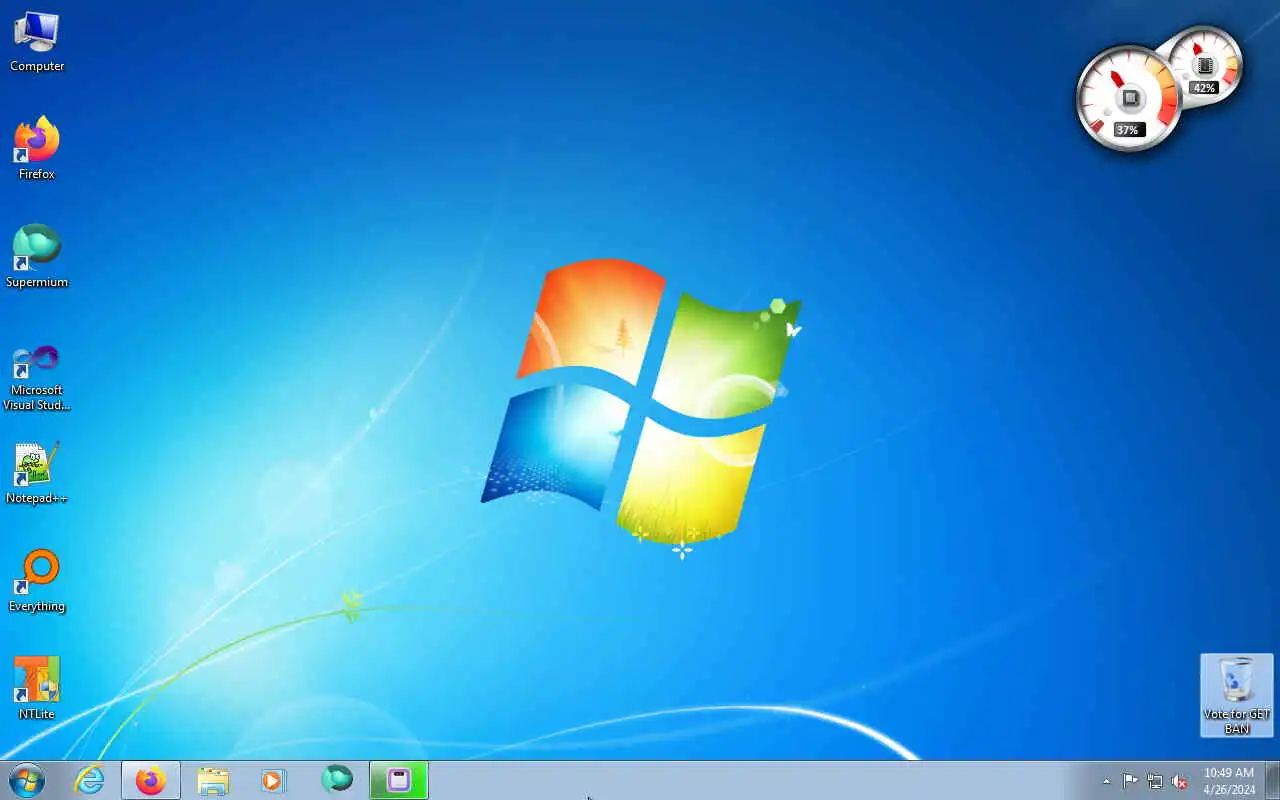Launch Internet Explorer from the taskbar
The image size is (1280, 800).
[90, 780]
